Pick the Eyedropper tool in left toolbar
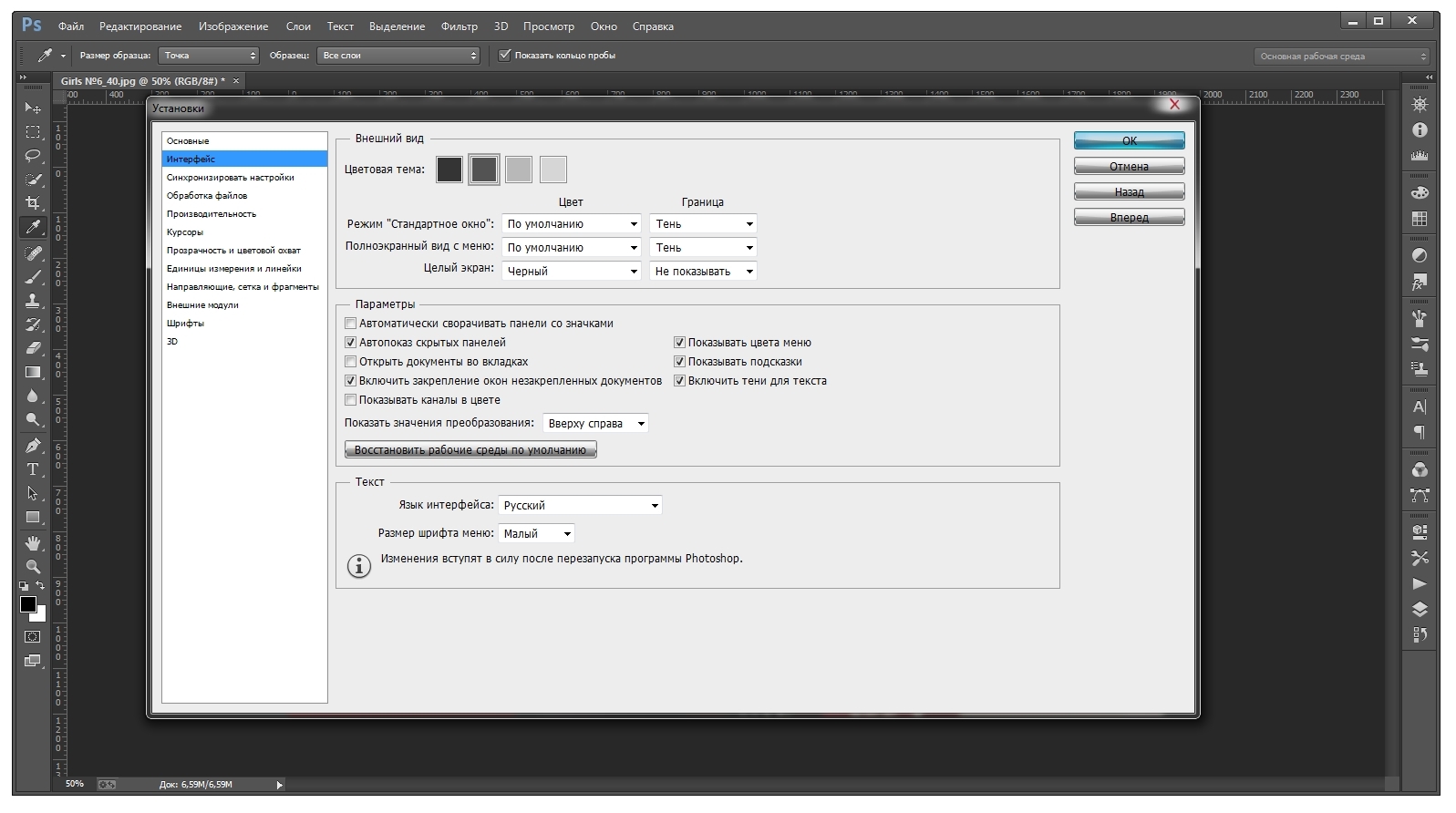The image size is (1456, 813). tap(33, 227)
